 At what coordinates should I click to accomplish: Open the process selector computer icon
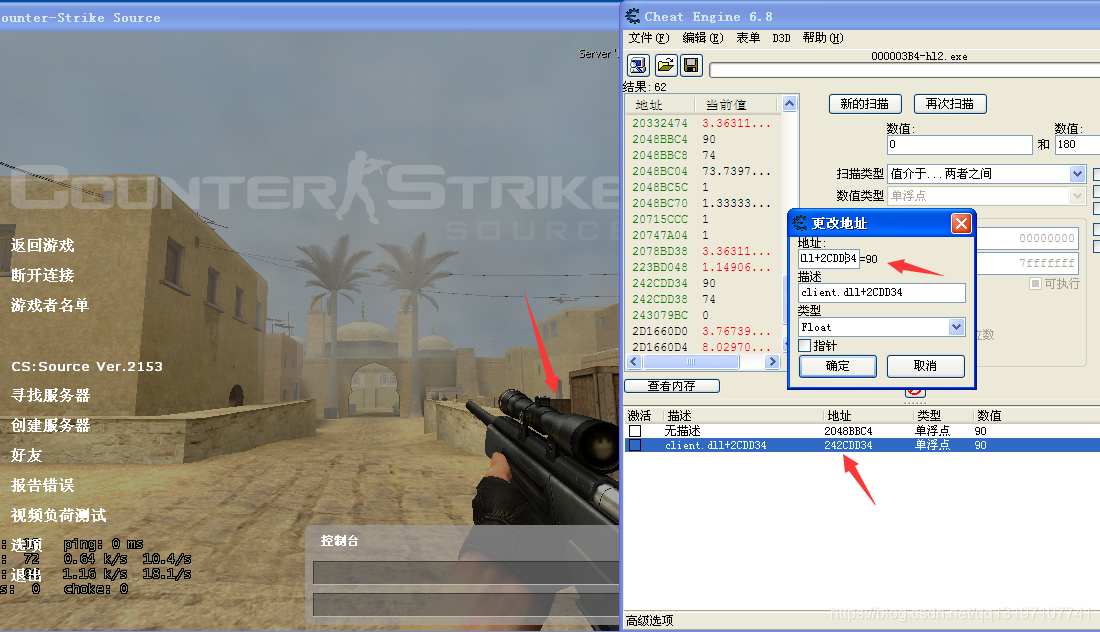pyautogui.click(x=638, y=66)
